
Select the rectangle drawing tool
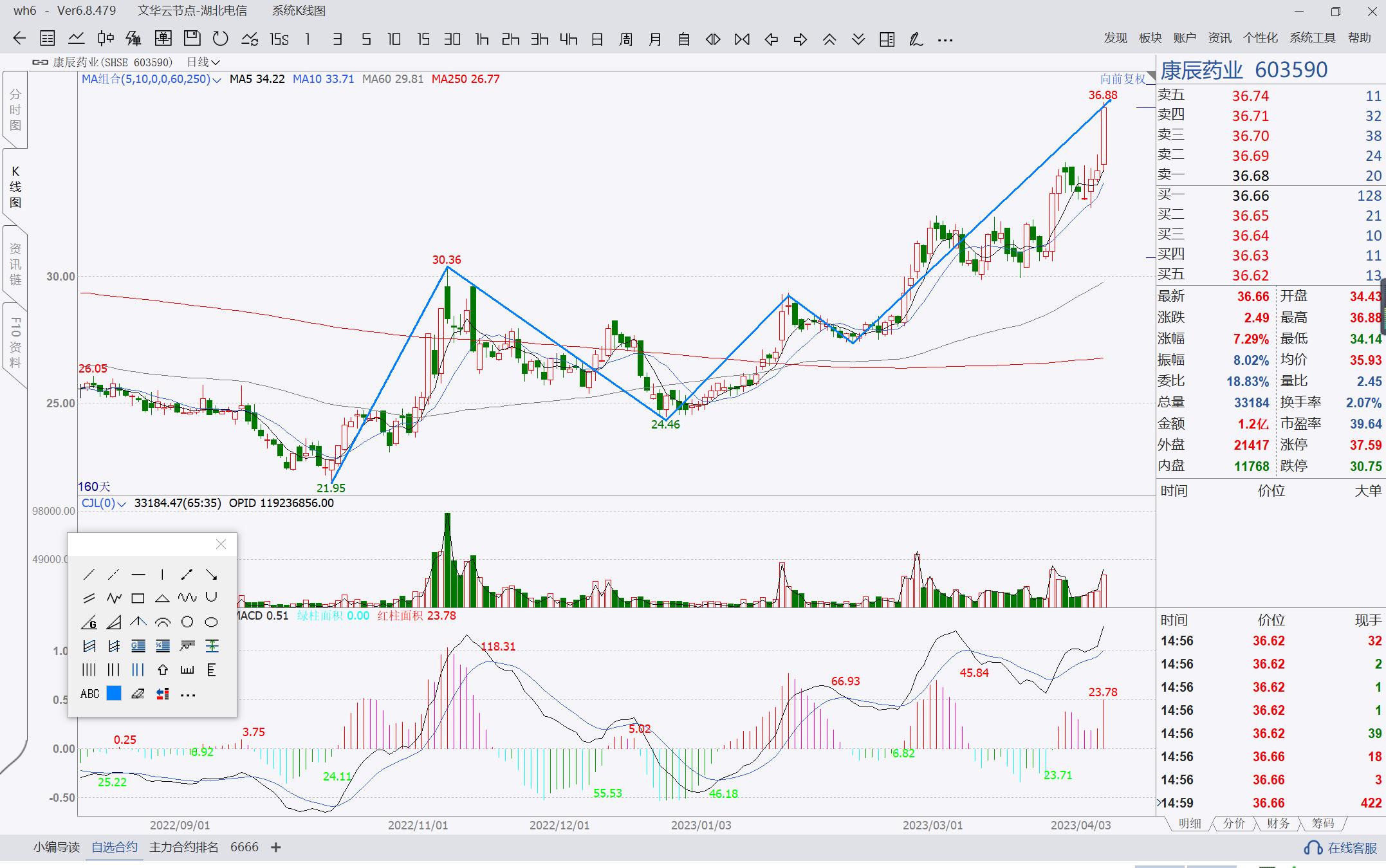[138, 598]
